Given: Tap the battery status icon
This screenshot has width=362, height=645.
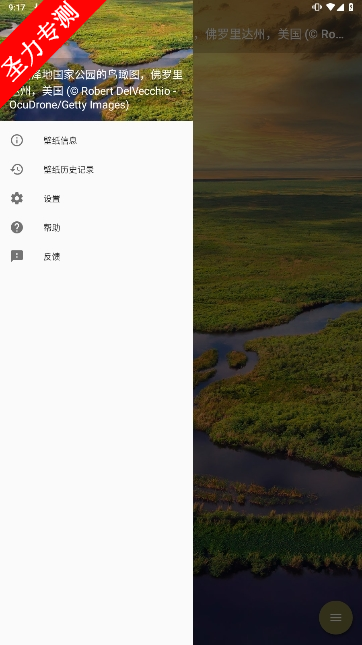Looking at the screenshot, I should click(351, 7).
